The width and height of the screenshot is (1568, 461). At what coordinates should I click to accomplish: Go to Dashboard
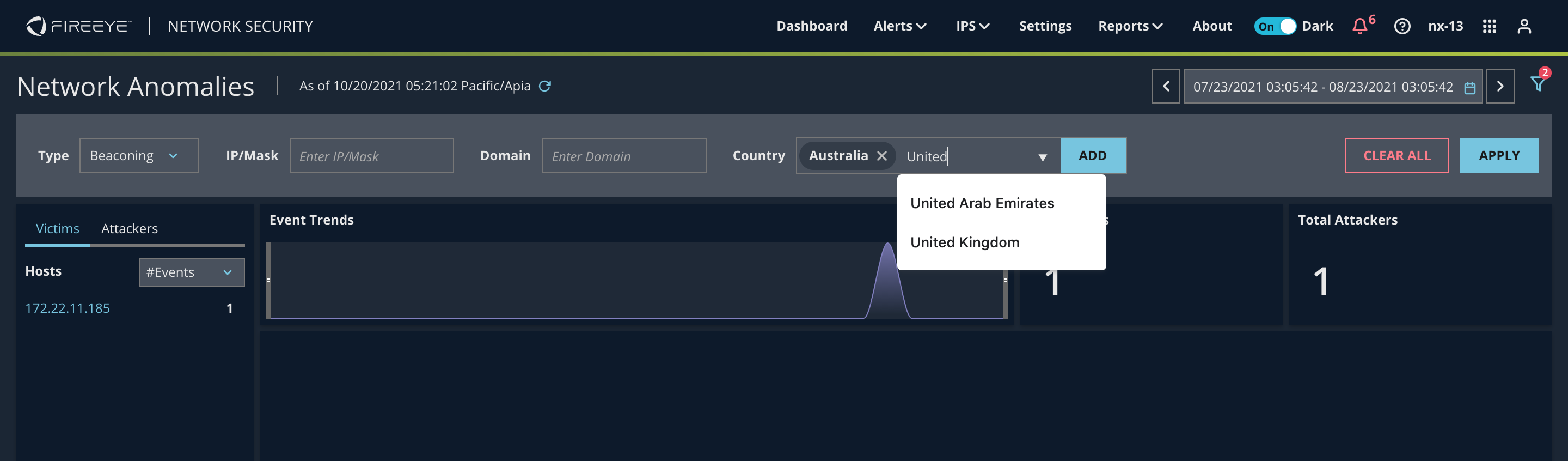[x=811, y=26]
